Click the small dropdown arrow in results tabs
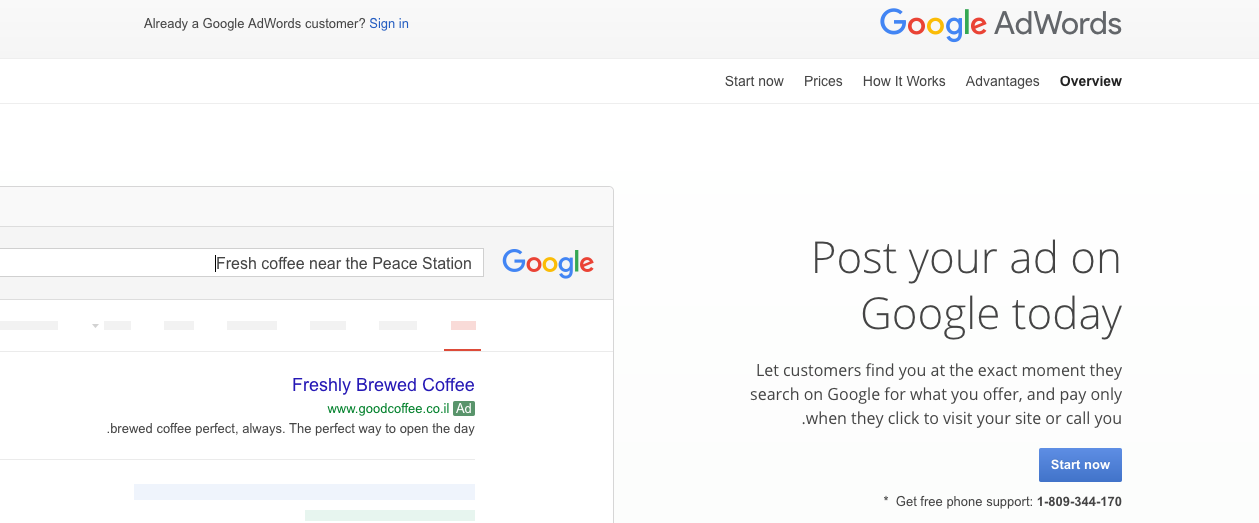1259x523 pixels. 96,325
